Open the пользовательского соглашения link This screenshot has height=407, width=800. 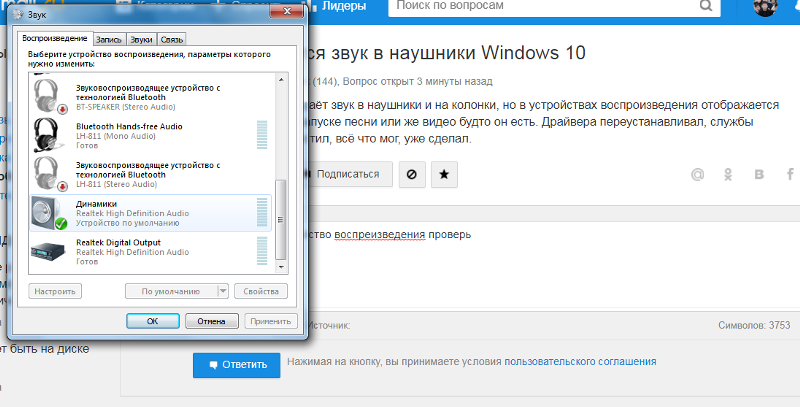[x=580, y=362]
